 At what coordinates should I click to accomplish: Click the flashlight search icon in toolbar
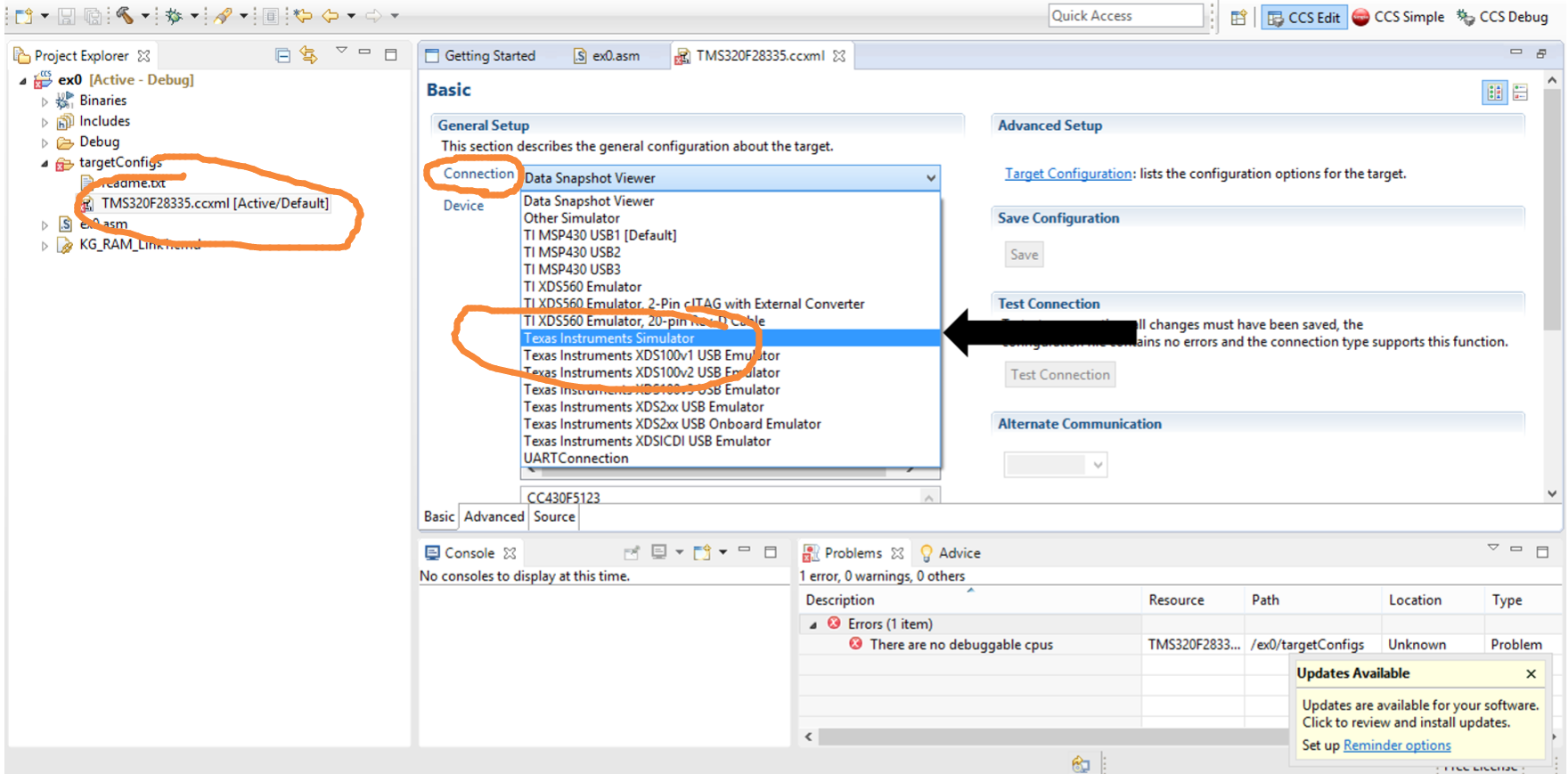[x=223, y=16]
